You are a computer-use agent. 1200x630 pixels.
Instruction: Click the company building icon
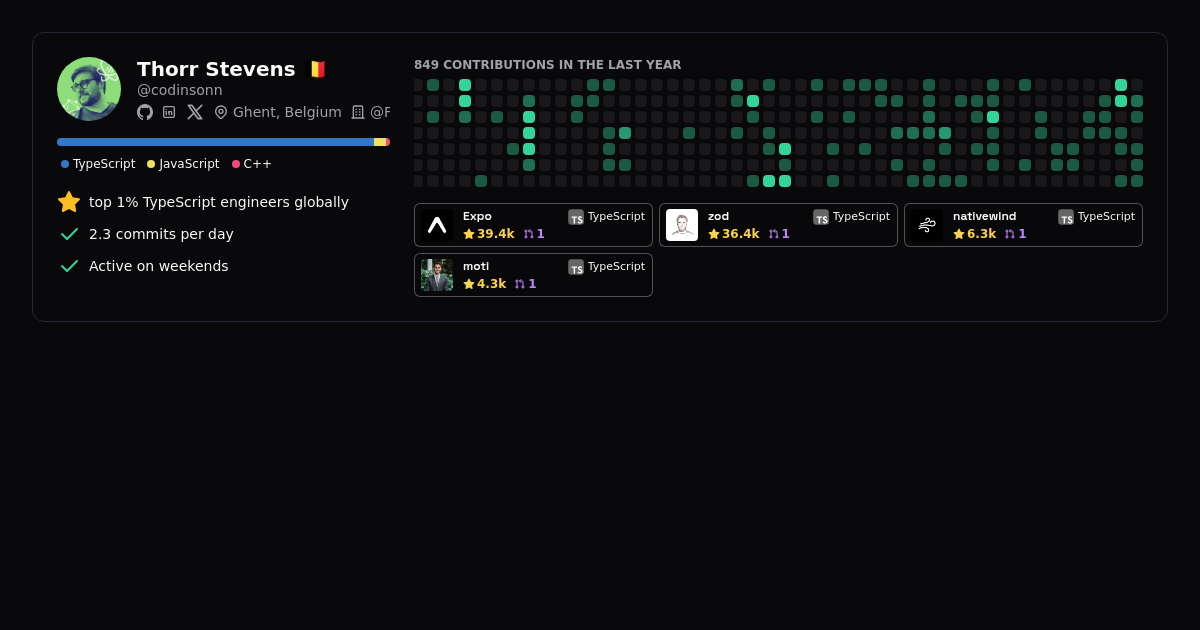coord(358,112)
